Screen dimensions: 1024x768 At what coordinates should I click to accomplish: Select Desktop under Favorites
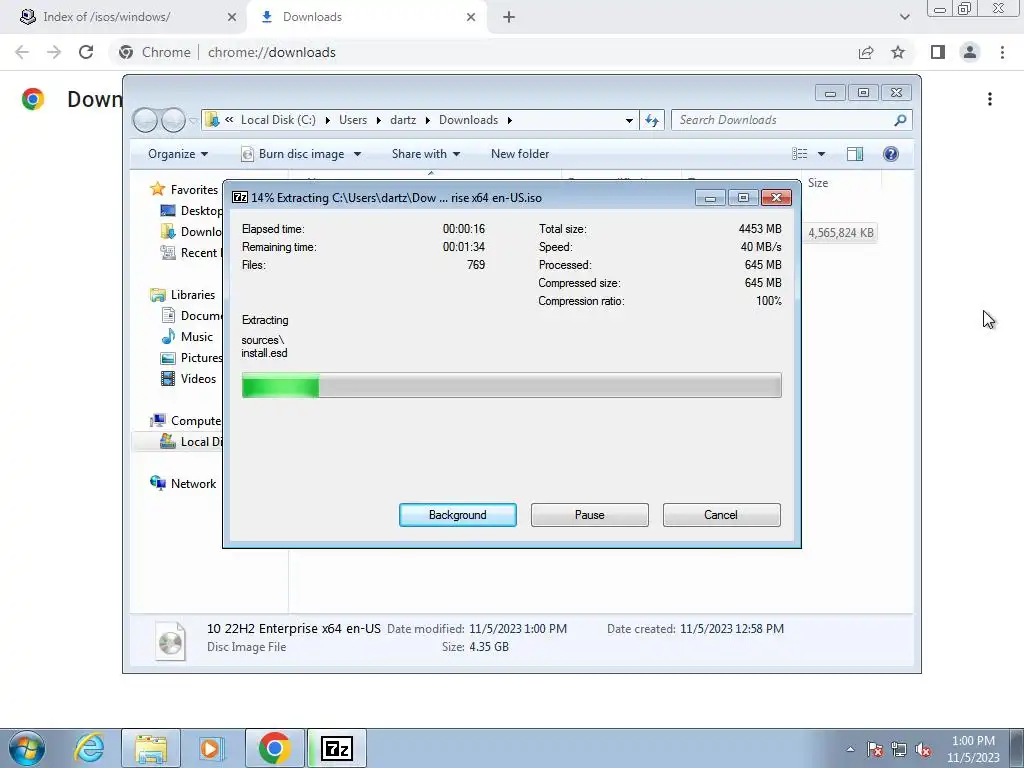191,211
